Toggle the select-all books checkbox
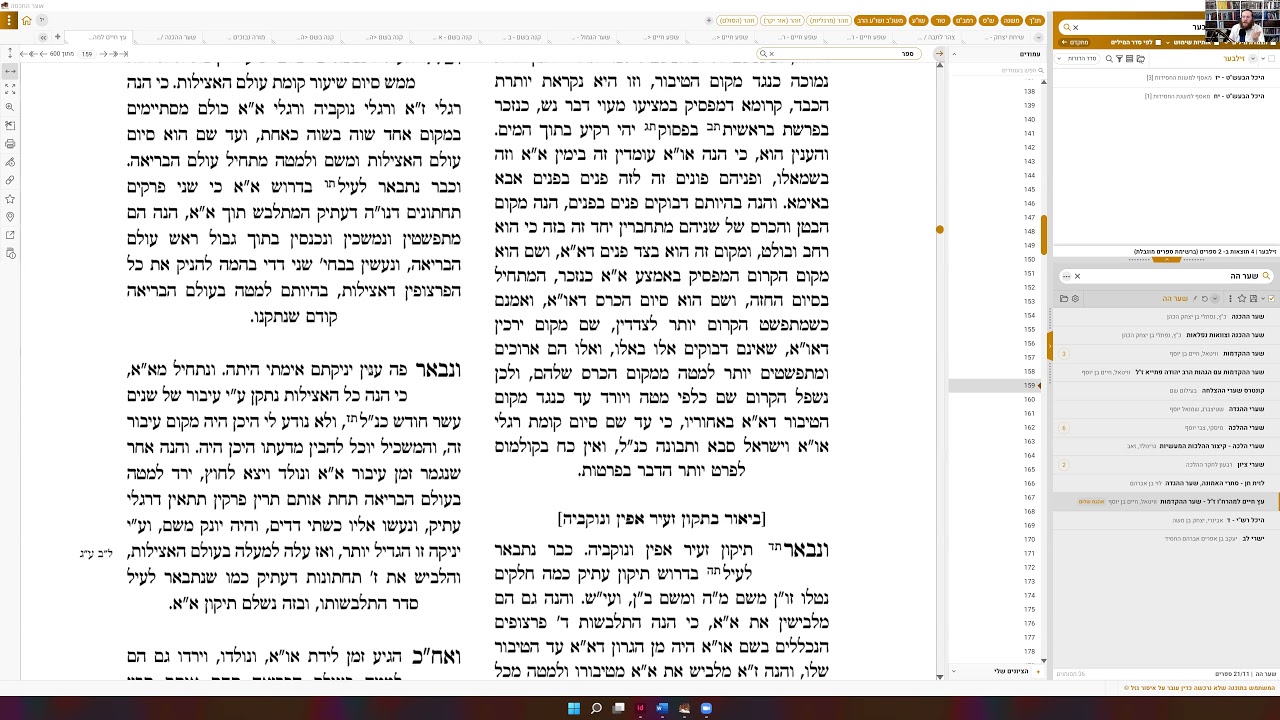 click(x=1270, y=298)
